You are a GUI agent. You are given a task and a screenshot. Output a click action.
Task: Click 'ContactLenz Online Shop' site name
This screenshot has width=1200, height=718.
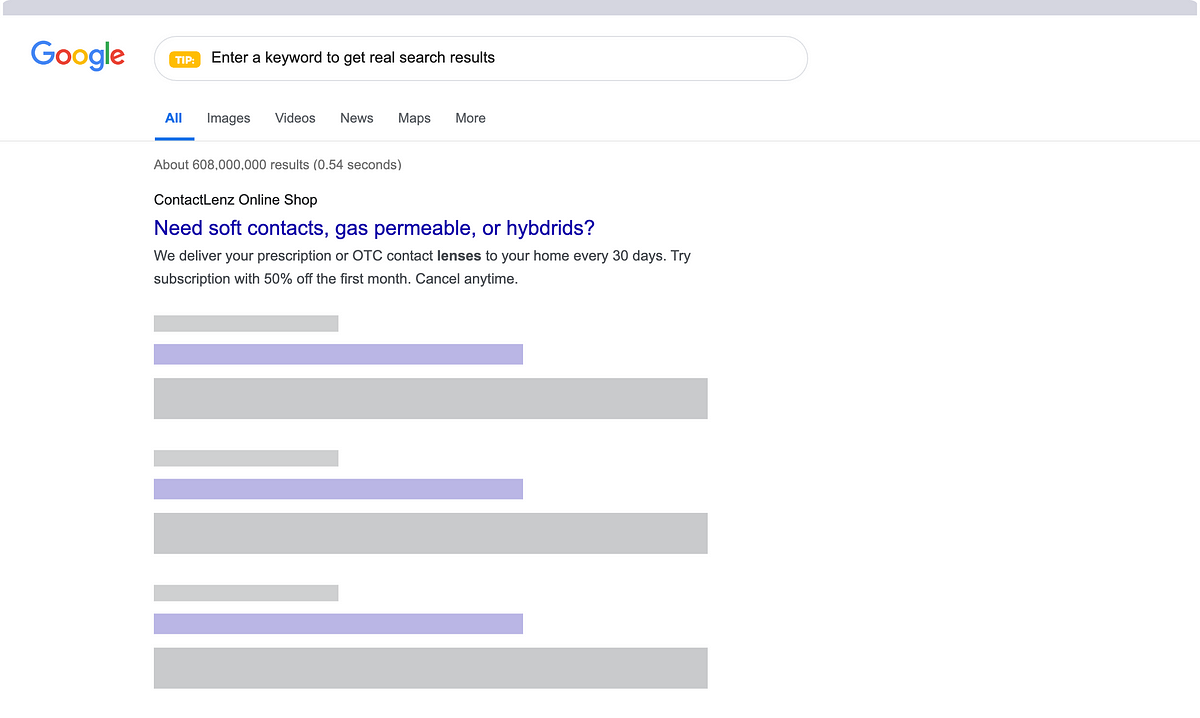coord(235,200)
